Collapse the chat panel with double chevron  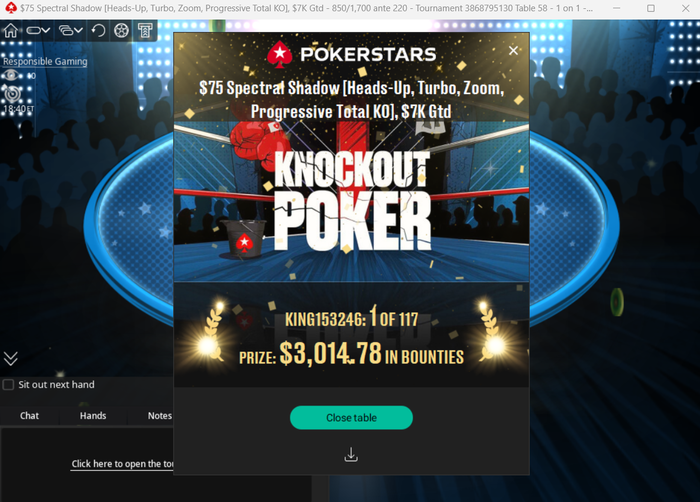click(11, 358)
